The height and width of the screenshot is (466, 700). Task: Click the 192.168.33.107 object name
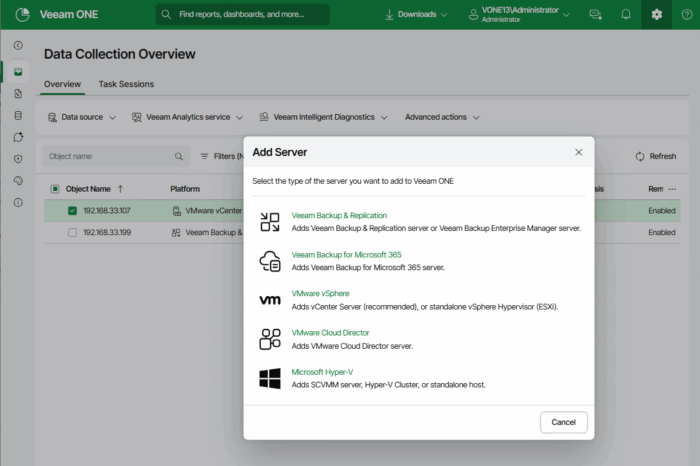click(107, 211)
